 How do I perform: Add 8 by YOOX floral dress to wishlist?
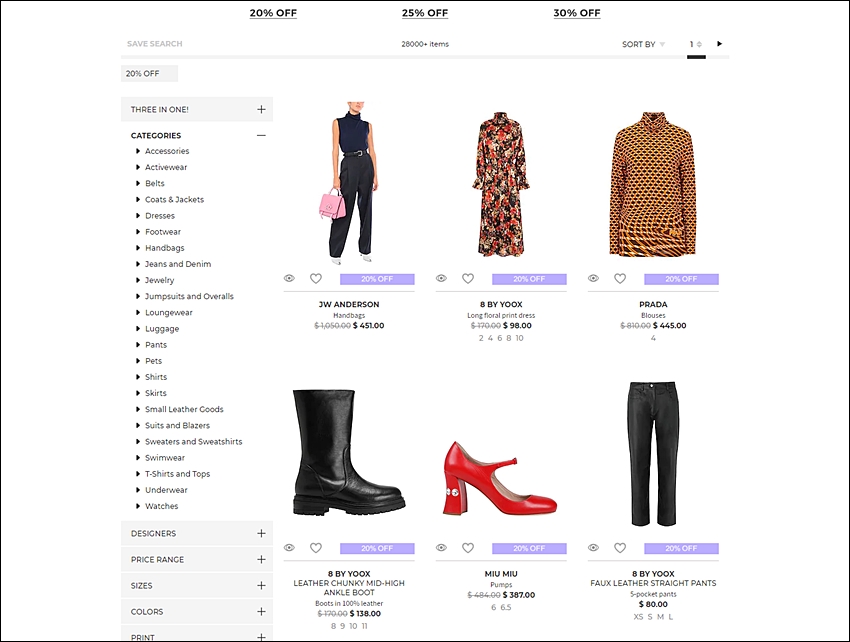point(468,278)
